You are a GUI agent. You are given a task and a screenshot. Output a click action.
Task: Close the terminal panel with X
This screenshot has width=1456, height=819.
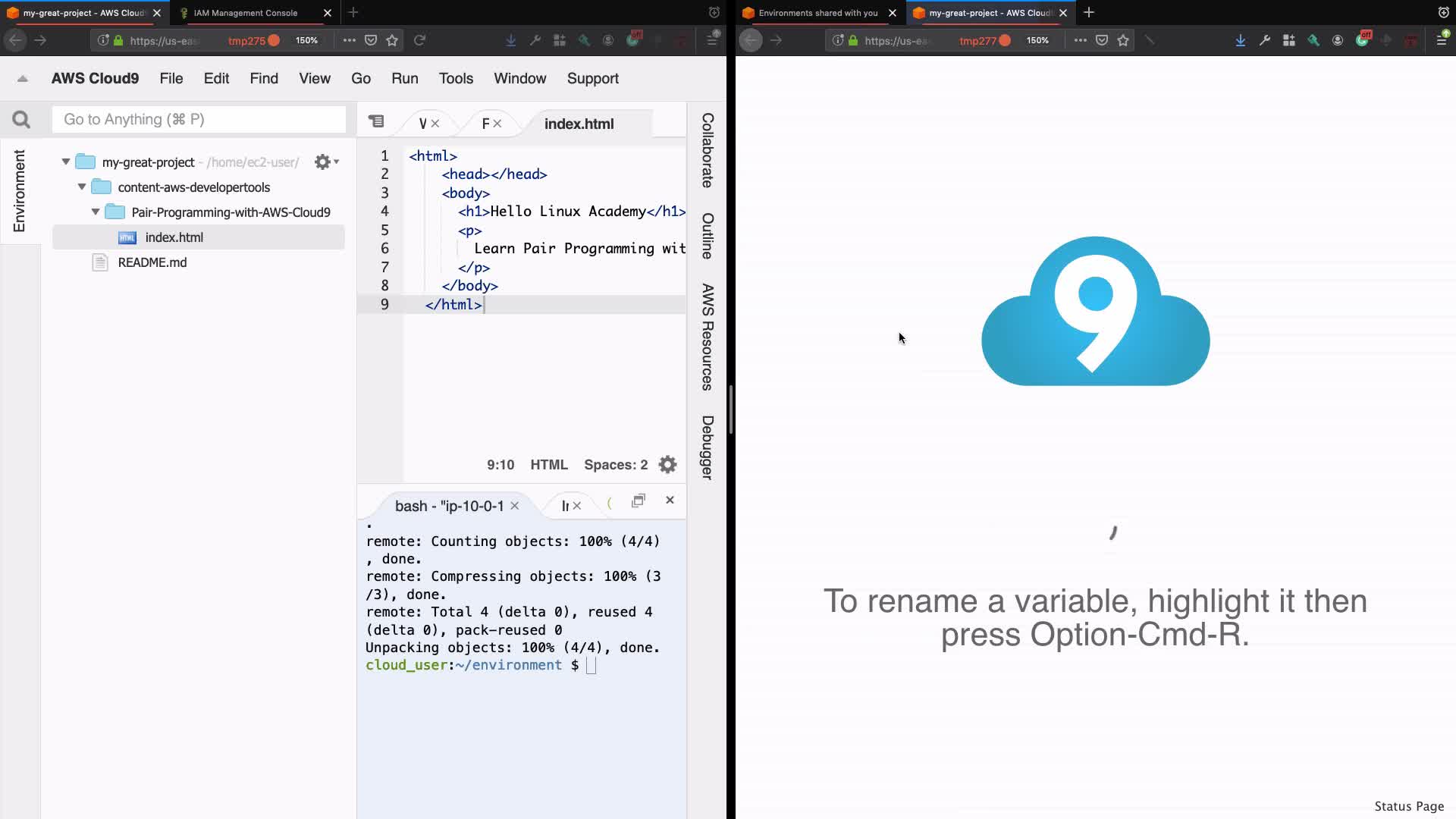pos(670,500)
